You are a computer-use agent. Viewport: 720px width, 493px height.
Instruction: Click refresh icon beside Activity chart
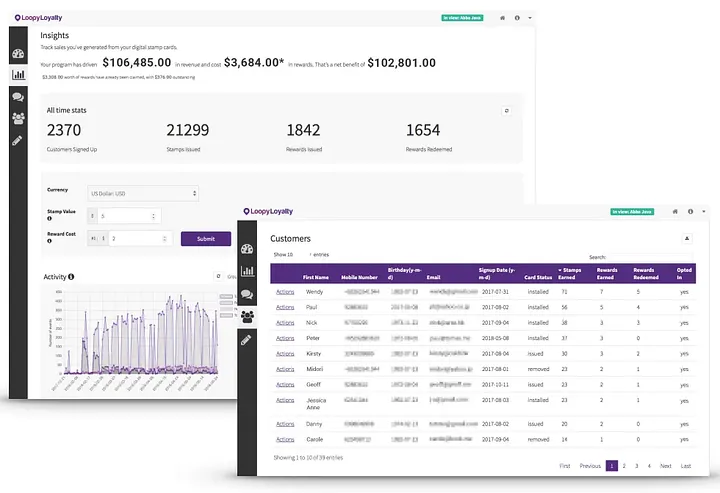(x=219, y=276)
